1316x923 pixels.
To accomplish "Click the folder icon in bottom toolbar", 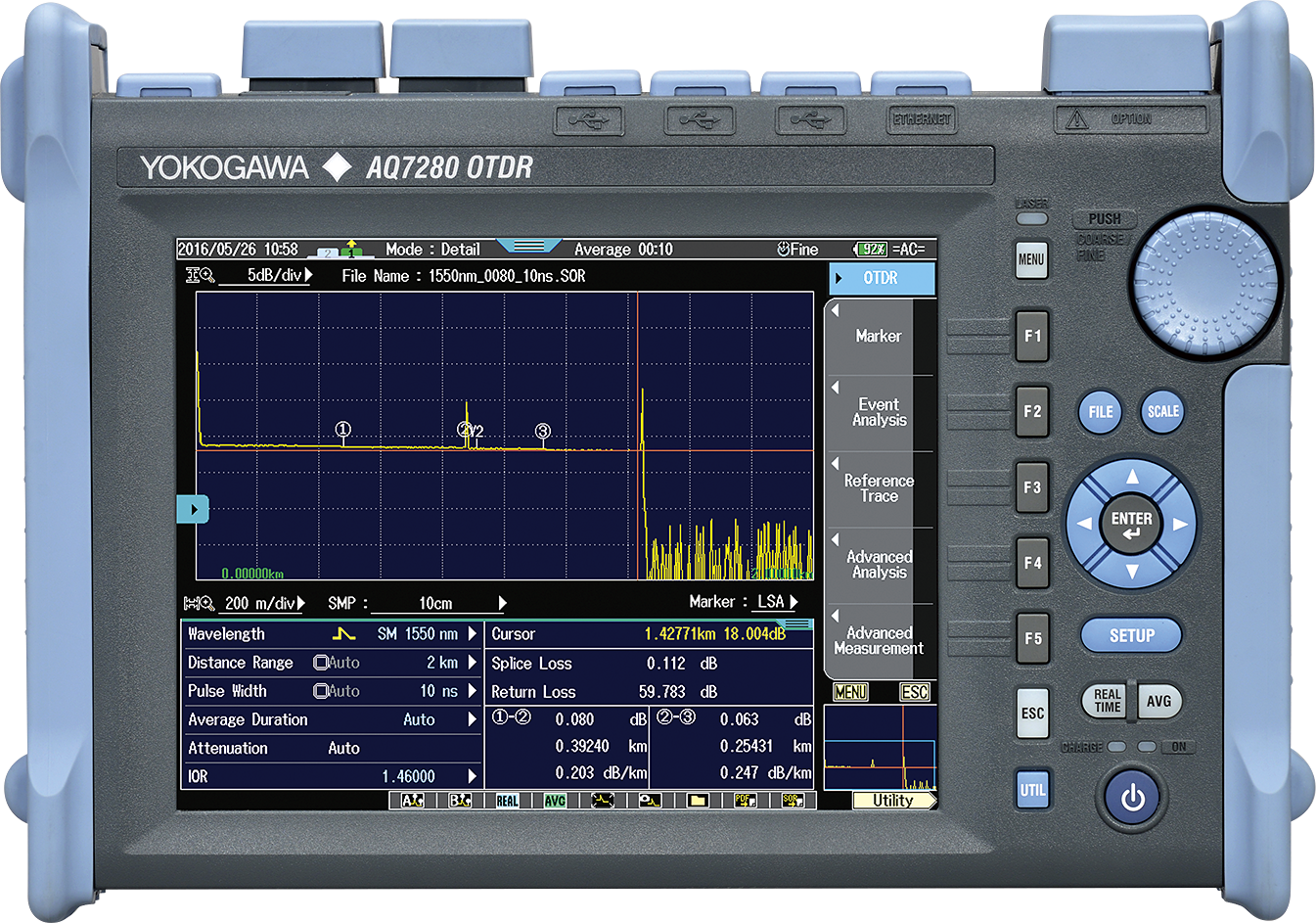I will [x=697, y=801].
